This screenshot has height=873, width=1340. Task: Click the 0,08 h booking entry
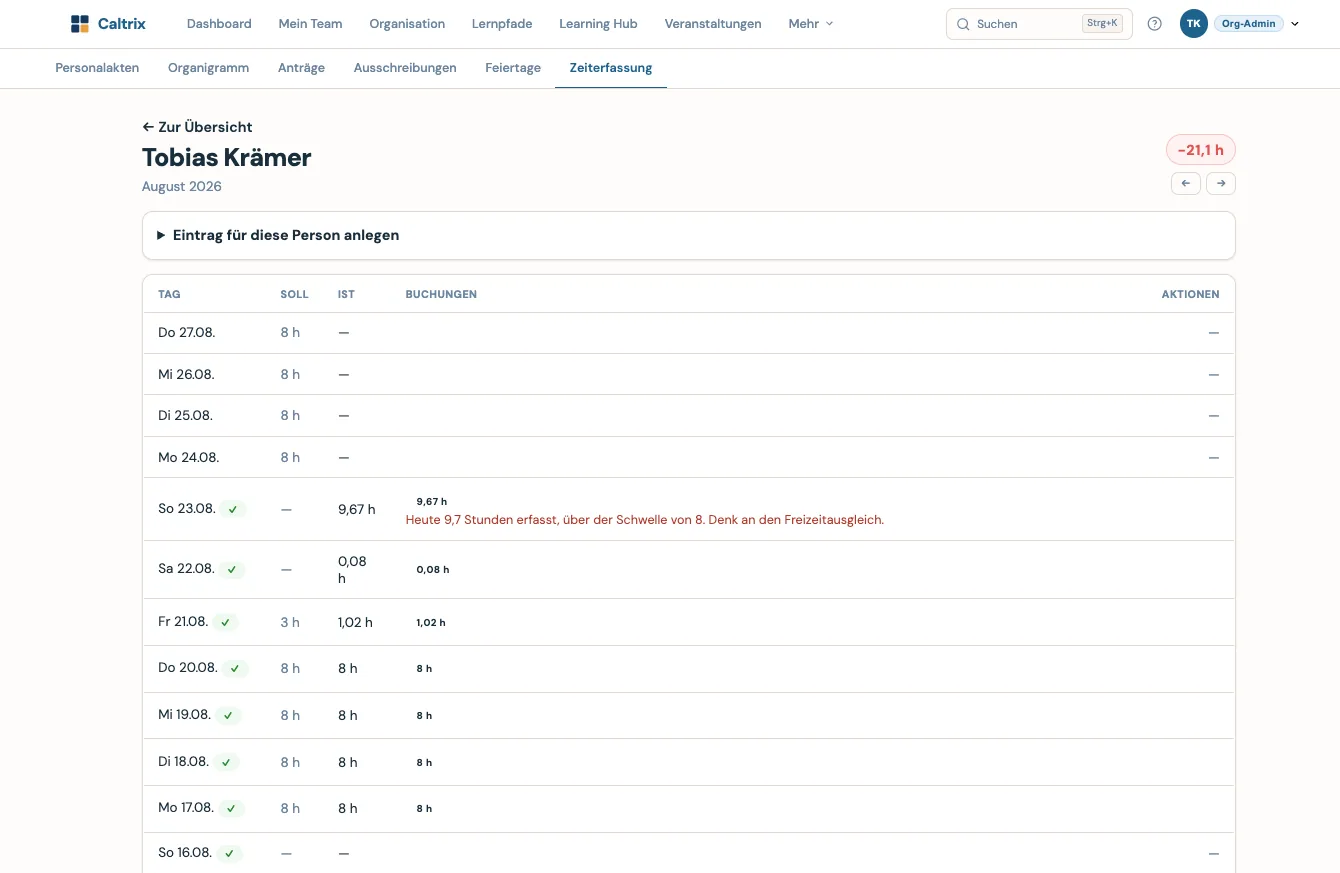[x=433, y=570]
